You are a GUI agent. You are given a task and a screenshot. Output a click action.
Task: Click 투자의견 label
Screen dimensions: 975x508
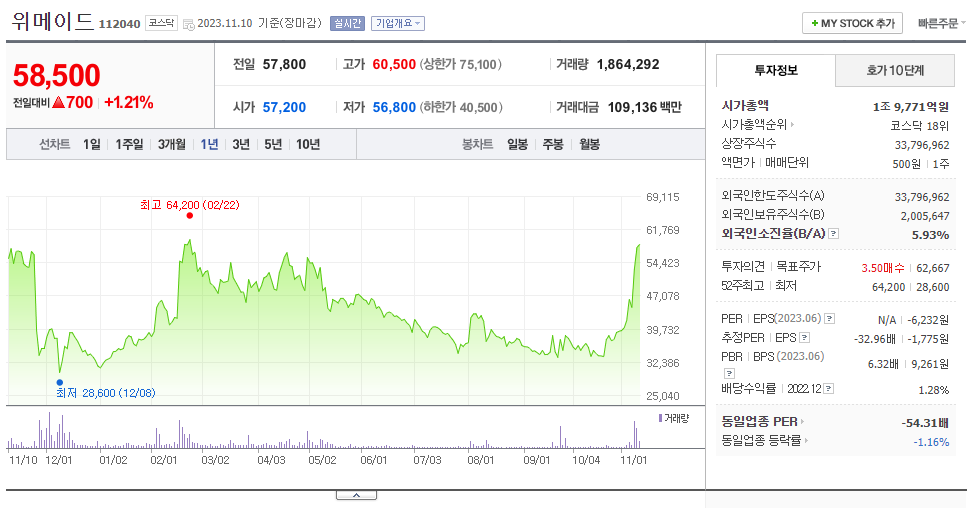(742, 267)
